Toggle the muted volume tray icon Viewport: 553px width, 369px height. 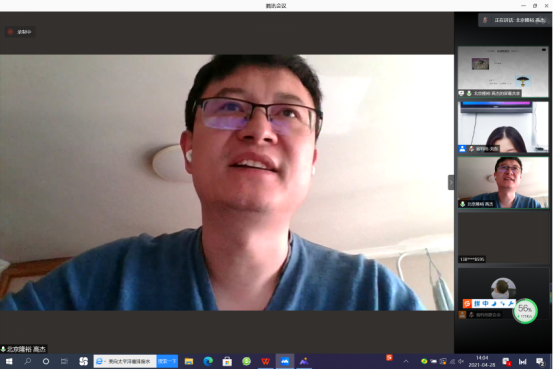pos(461,361)
